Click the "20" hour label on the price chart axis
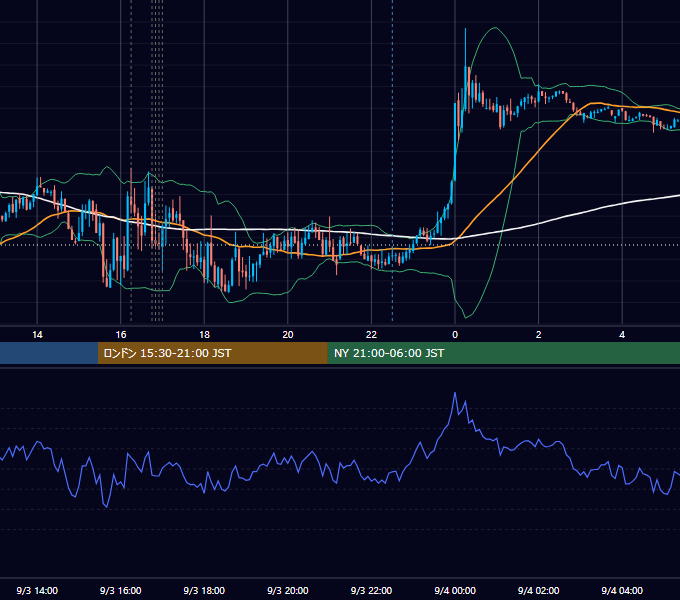680x600 pixels. [x=288, y=335]
